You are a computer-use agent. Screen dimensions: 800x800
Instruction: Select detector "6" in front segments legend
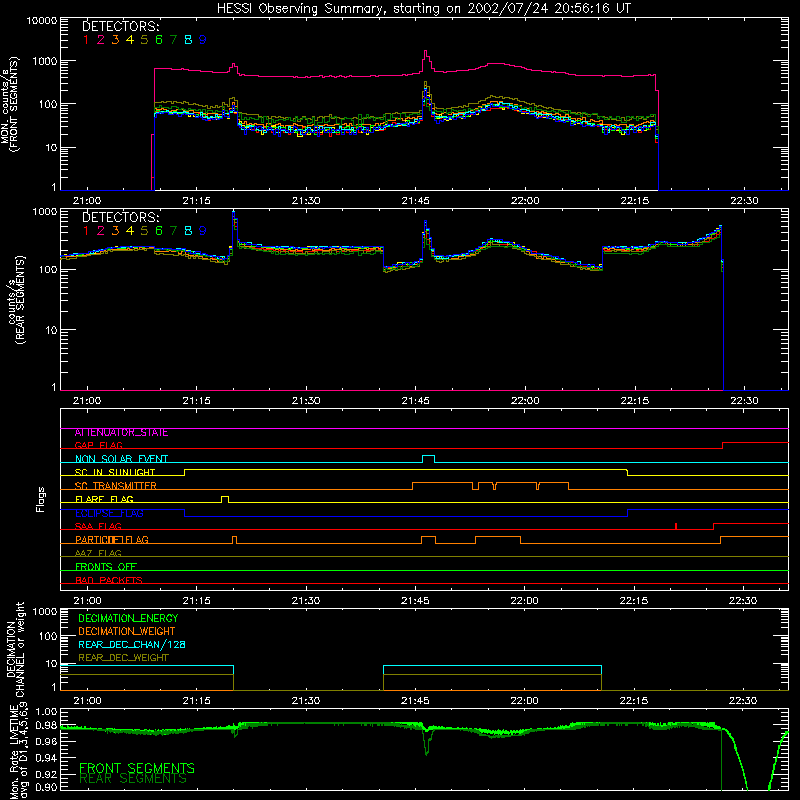point(159,40)
